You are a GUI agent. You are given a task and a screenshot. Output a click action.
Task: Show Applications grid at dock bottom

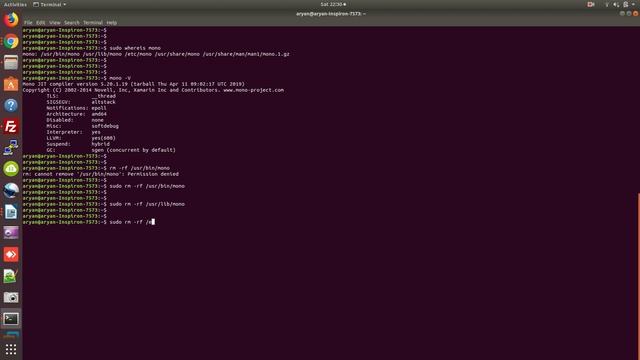coord(11,349)
